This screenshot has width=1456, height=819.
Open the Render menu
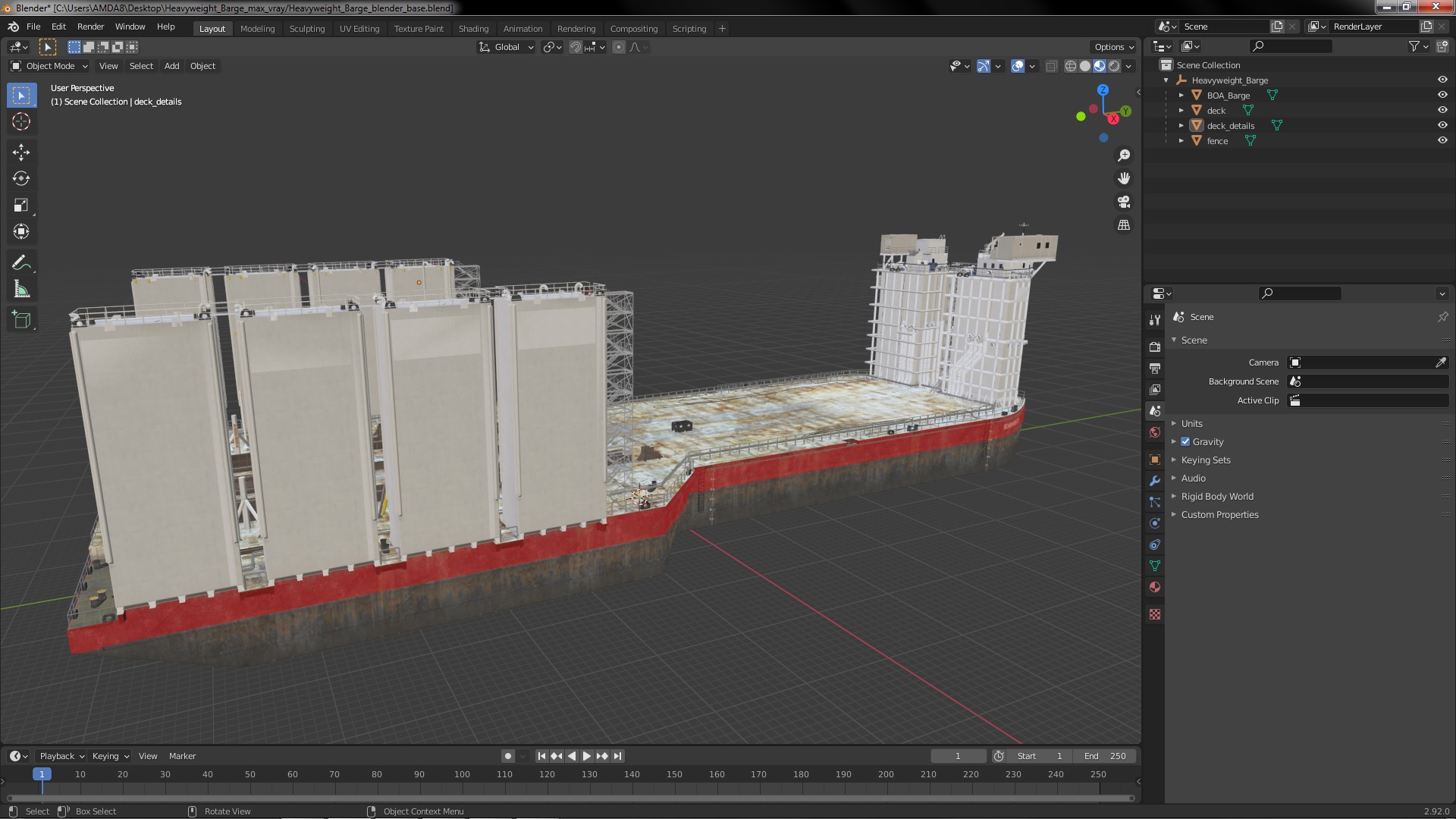click(x=90, y=27)
